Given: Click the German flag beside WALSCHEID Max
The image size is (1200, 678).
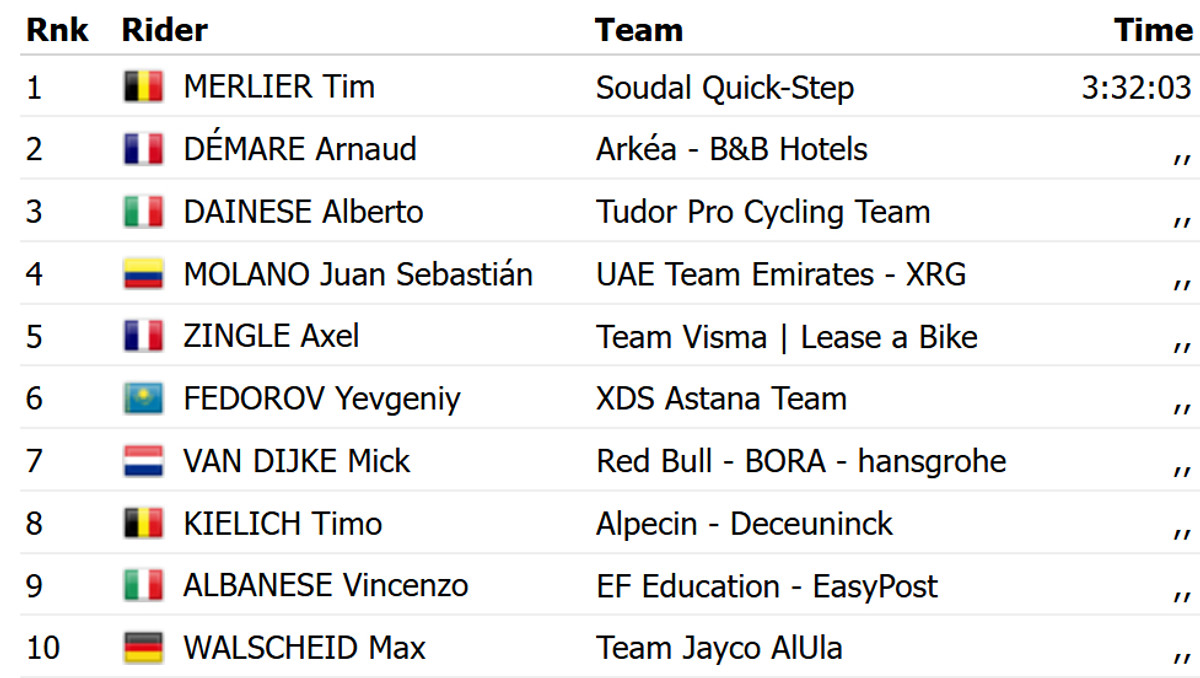Looking at the screenshot, I should [x=143, y=648].
